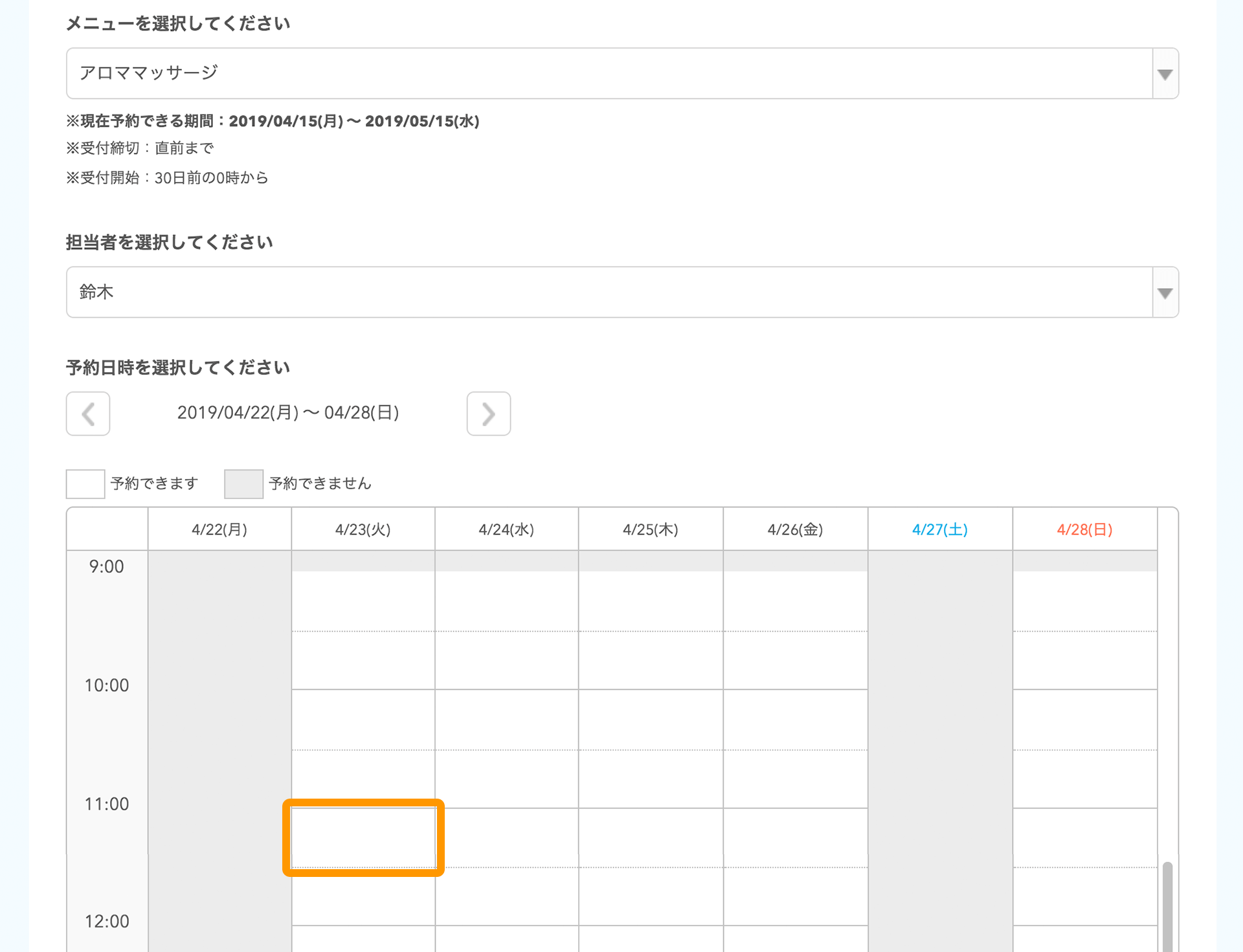Select 9:30 slot on 4/25(木)
Viewport: 1243px width, 952px height.
pos(651,660)
